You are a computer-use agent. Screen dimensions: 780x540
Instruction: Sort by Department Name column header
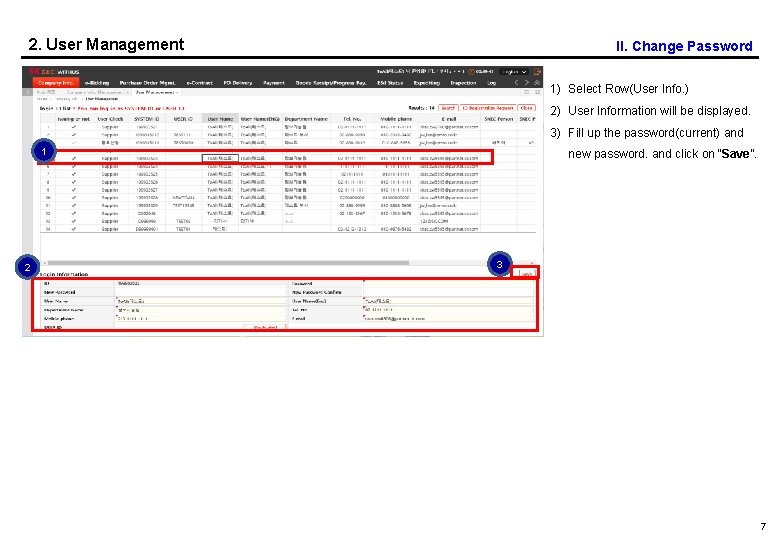(x=306, y=119)
